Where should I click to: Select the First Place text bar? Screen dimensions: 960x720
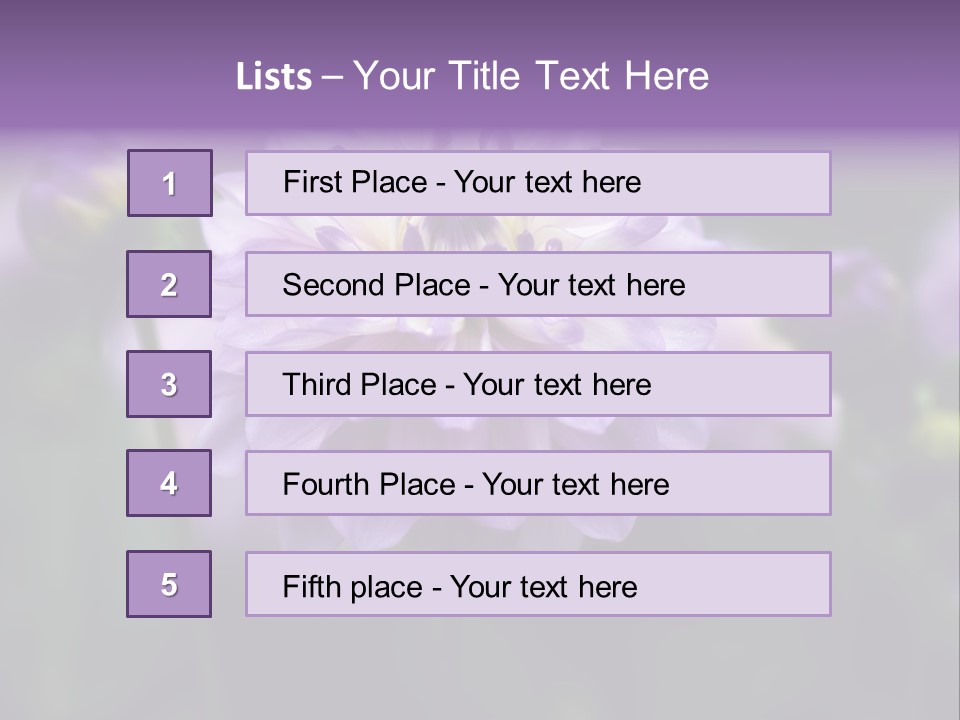(x=538, y=183)
